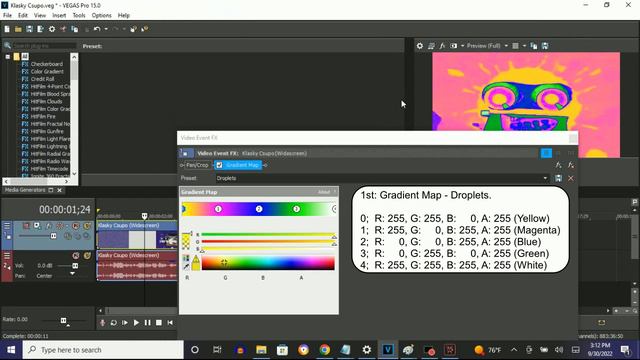
Task: Select gradient stop 2 on the color bar
Action: [259, 209]
